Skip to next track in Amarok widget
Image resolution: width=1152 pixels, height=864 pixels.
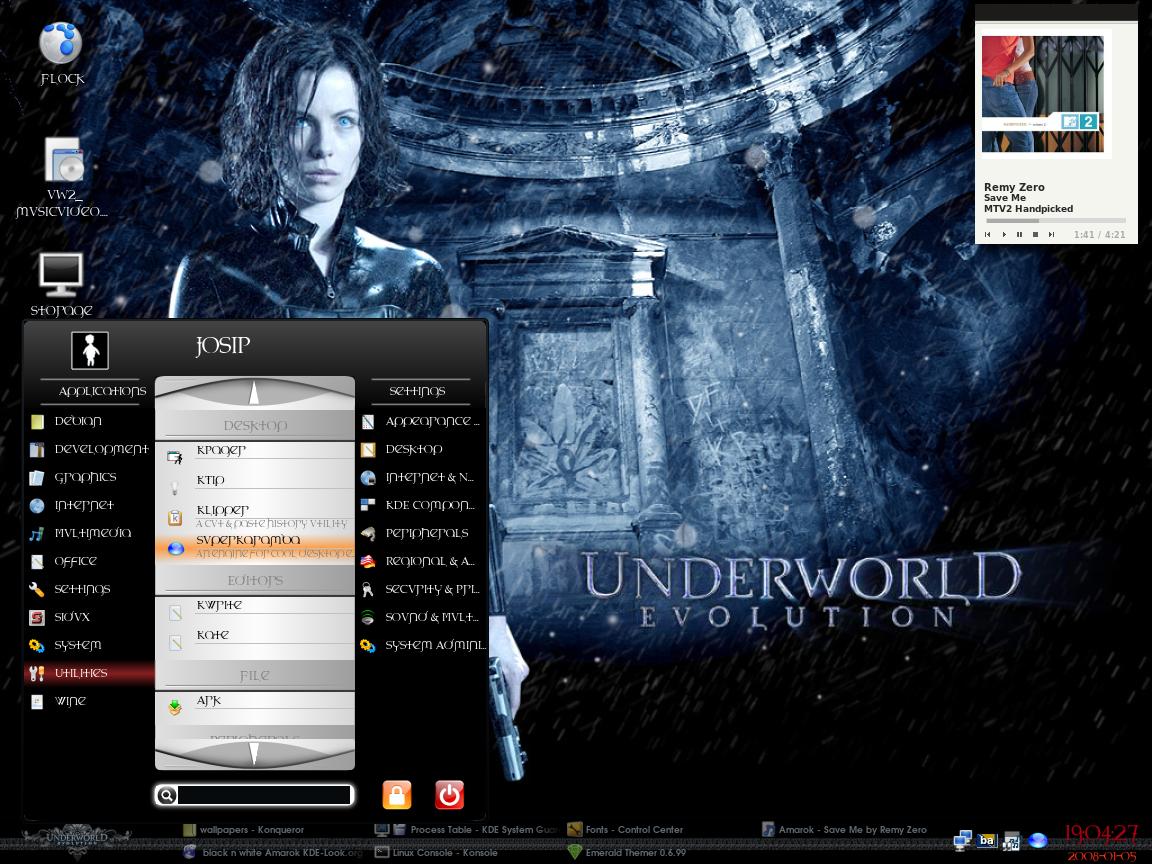tap(1051, 234)
